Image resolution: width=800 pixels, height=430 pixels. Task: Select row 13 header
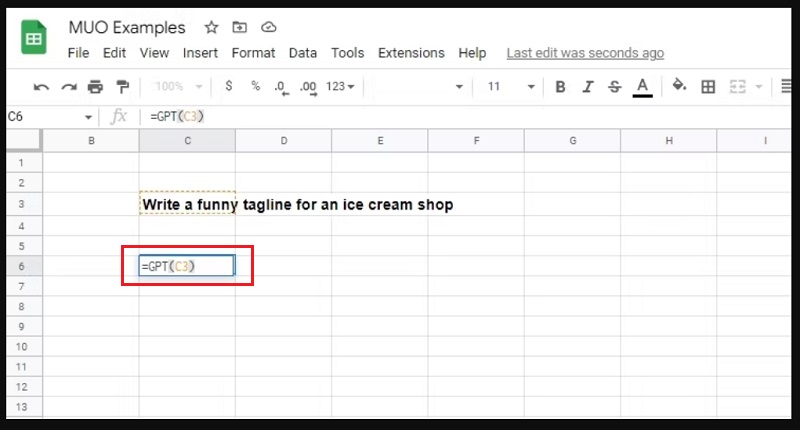24,407
